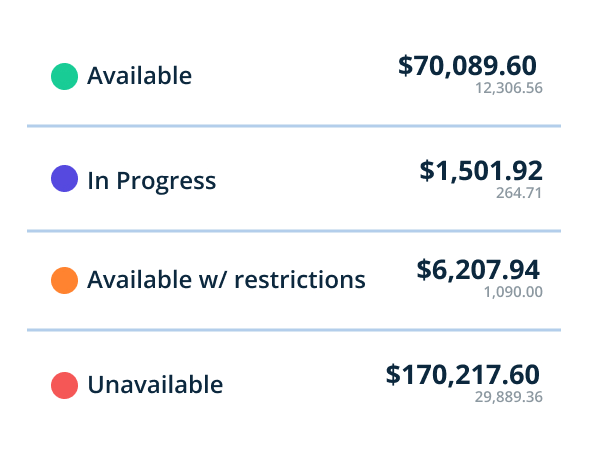591x465 pixels.
Task: Click the $6,207.94 amount
Action: 478,270
